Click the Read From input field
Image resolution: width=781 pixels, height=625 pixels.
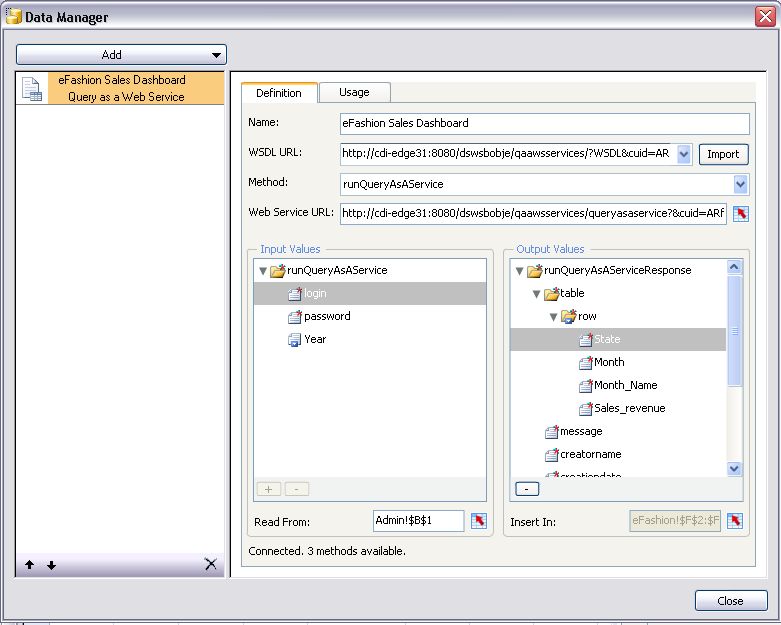(x=418, y=521)
